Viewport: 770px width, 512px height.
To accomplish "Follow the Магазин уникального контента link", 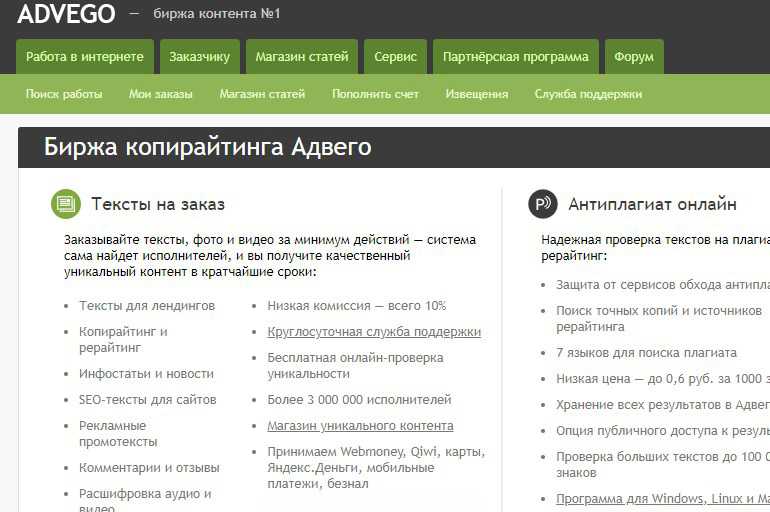I will point(360,426).
